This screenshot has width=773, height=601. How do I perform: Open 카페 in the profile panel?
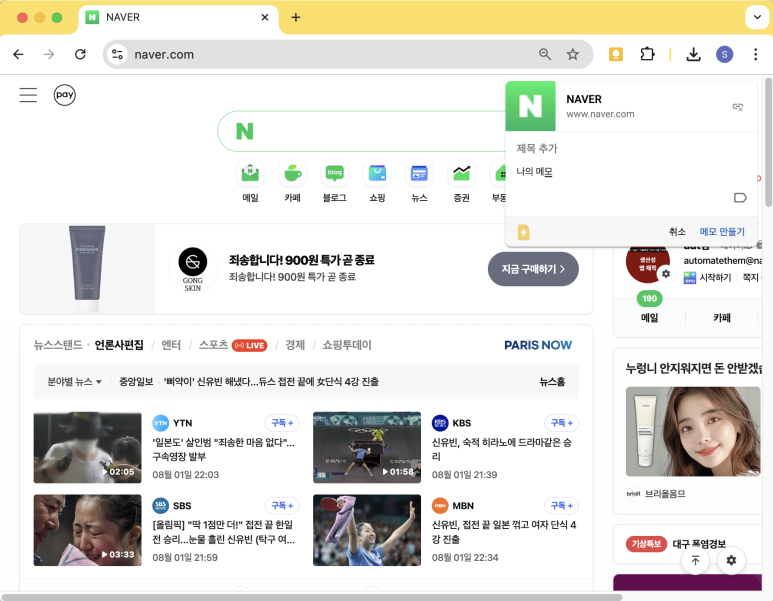(722, 318)
